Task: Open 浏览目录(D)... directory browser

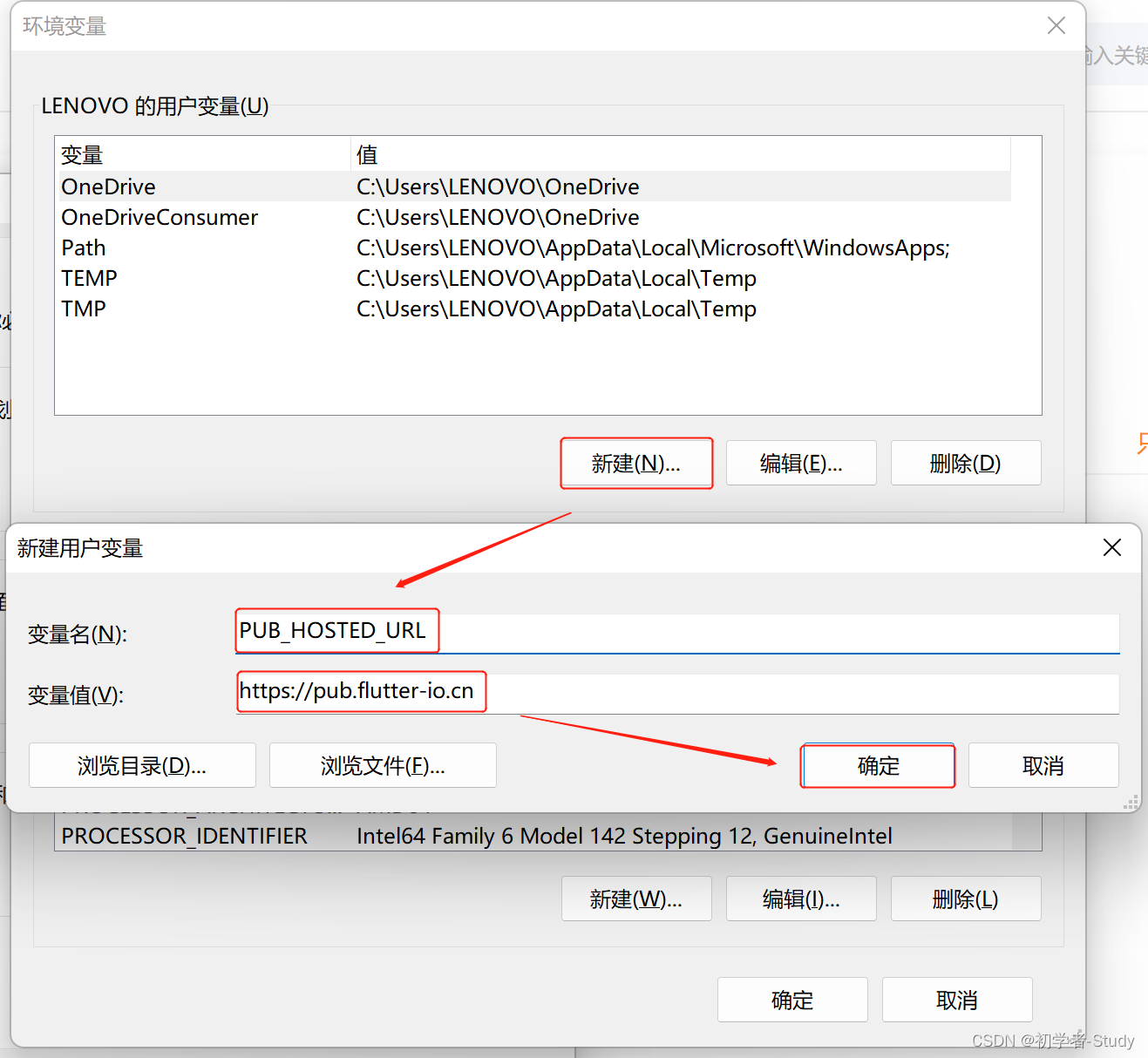Action: (142, 765)
